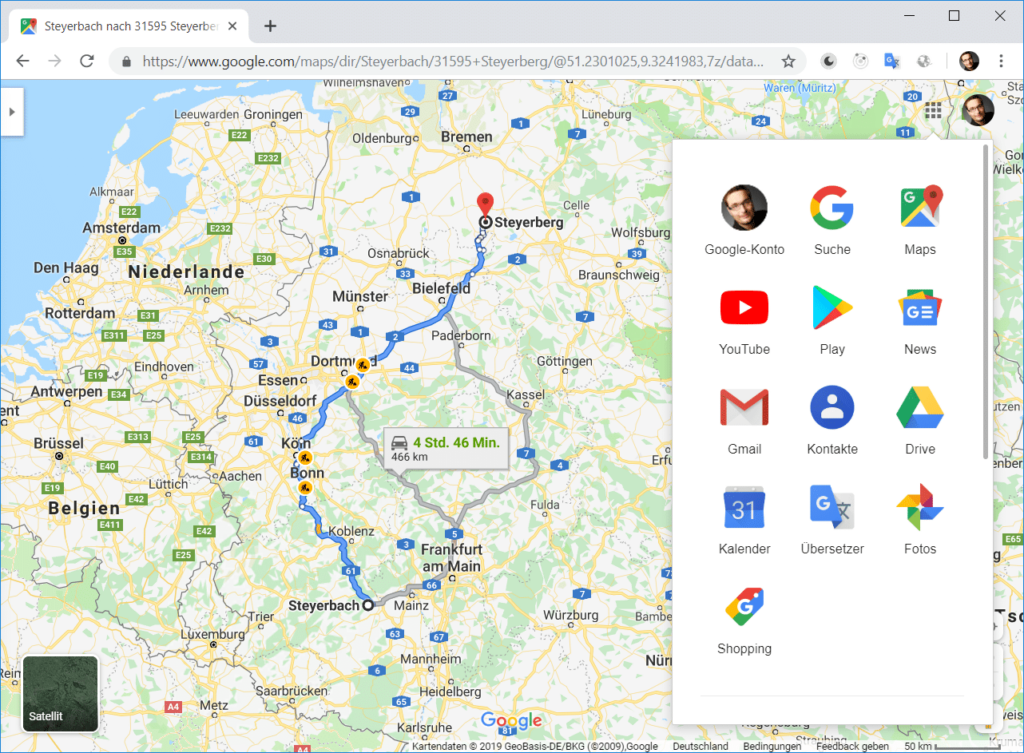The image size is (1024, 753).
Task: Switch map to Satellit view
Action: (60, 694)
